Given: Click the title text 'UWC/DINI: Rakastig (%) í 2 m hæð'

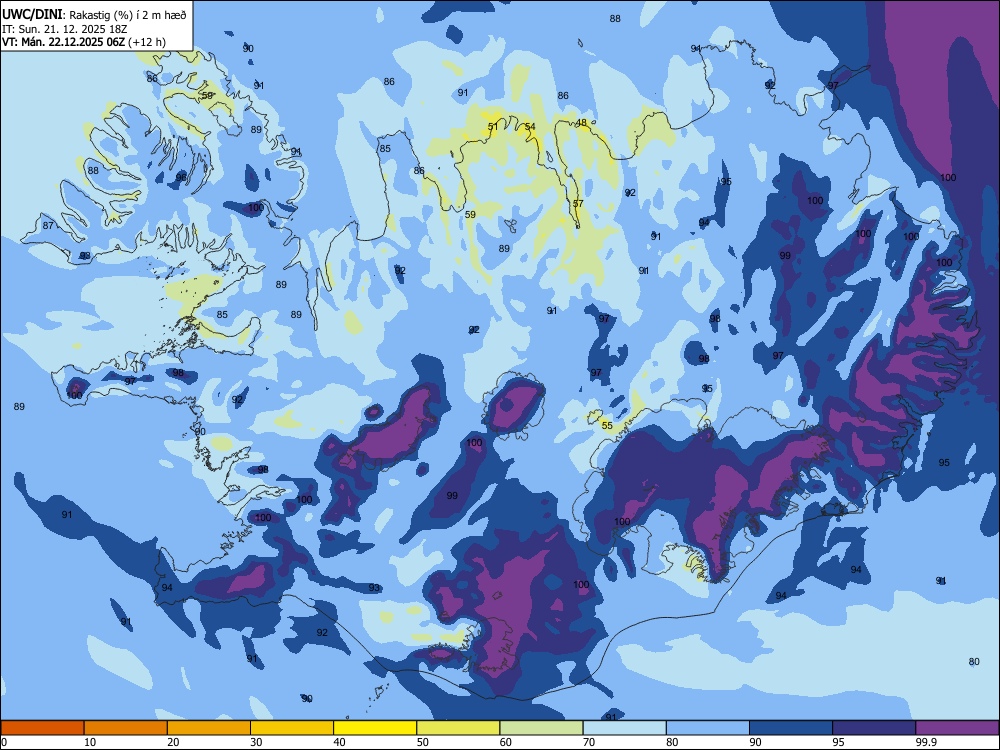Looking at the screenshot, I should (94, 15).
